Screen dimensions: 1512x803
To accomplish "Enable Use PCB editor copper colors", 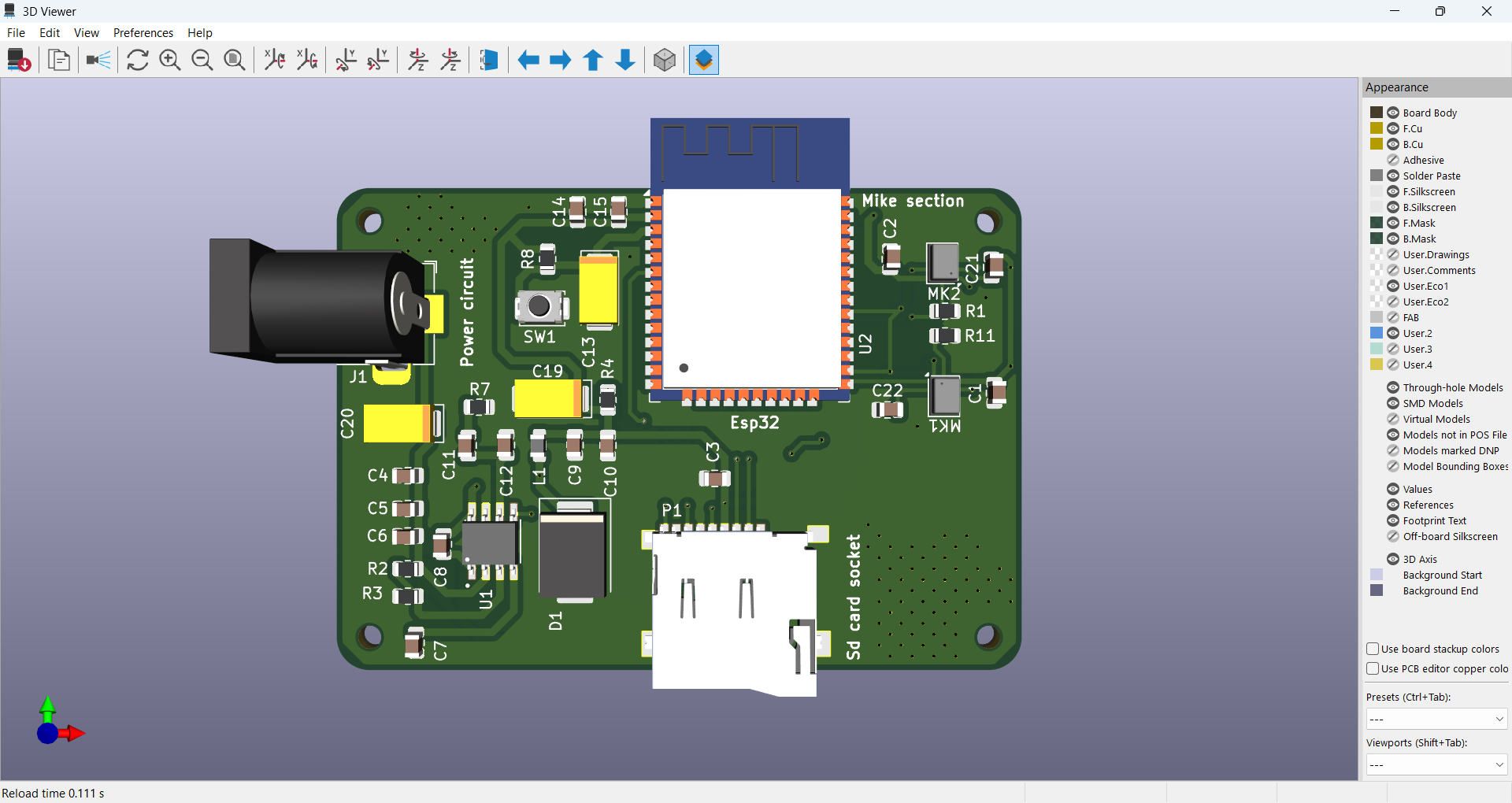I will (x=1373, y=668).
